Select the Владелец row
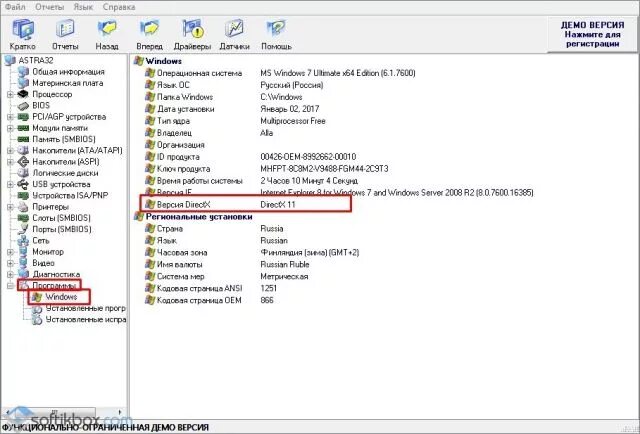 209,133
